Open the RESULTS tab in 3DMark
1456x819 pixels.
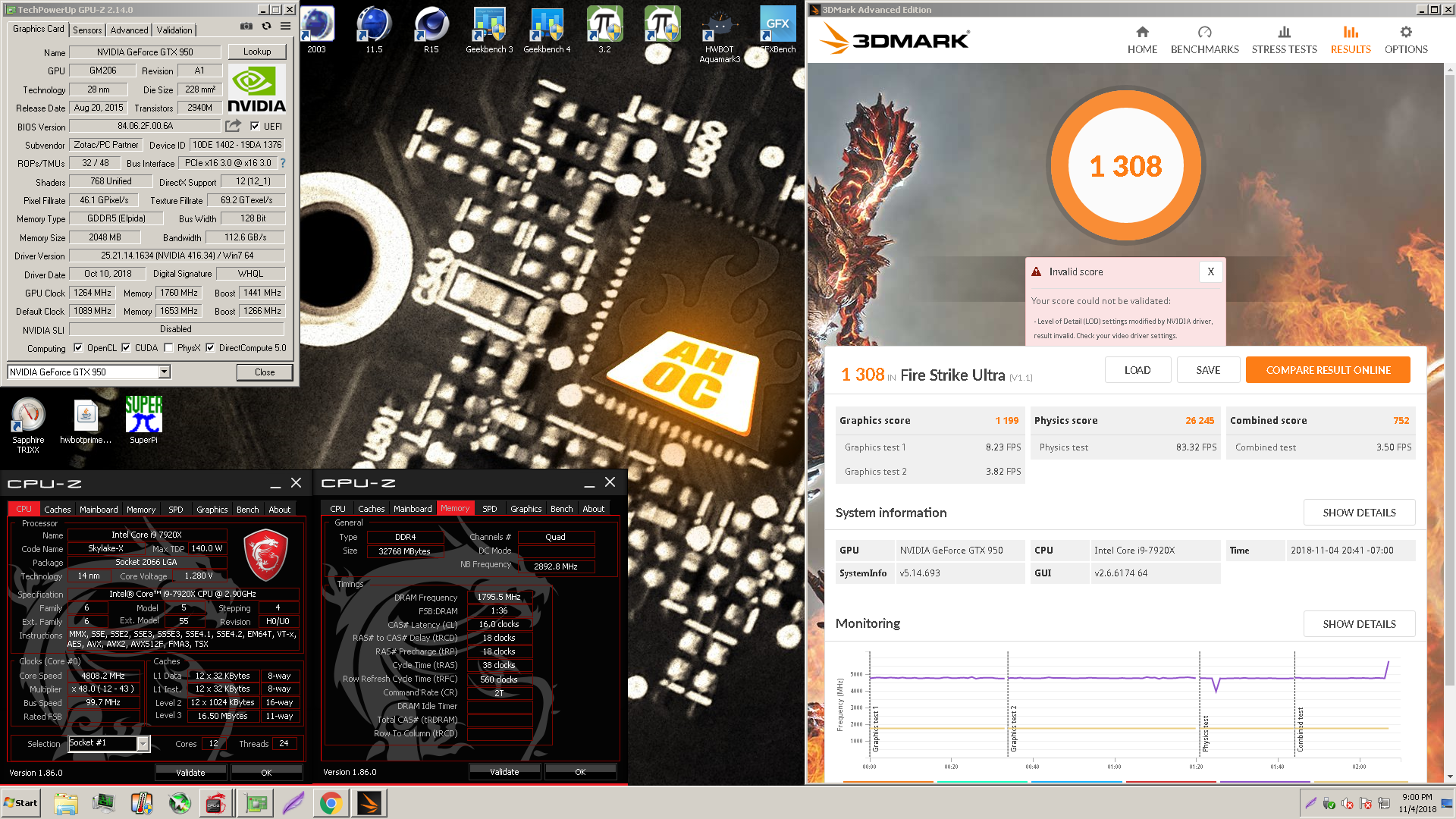tap(1351, 40)
